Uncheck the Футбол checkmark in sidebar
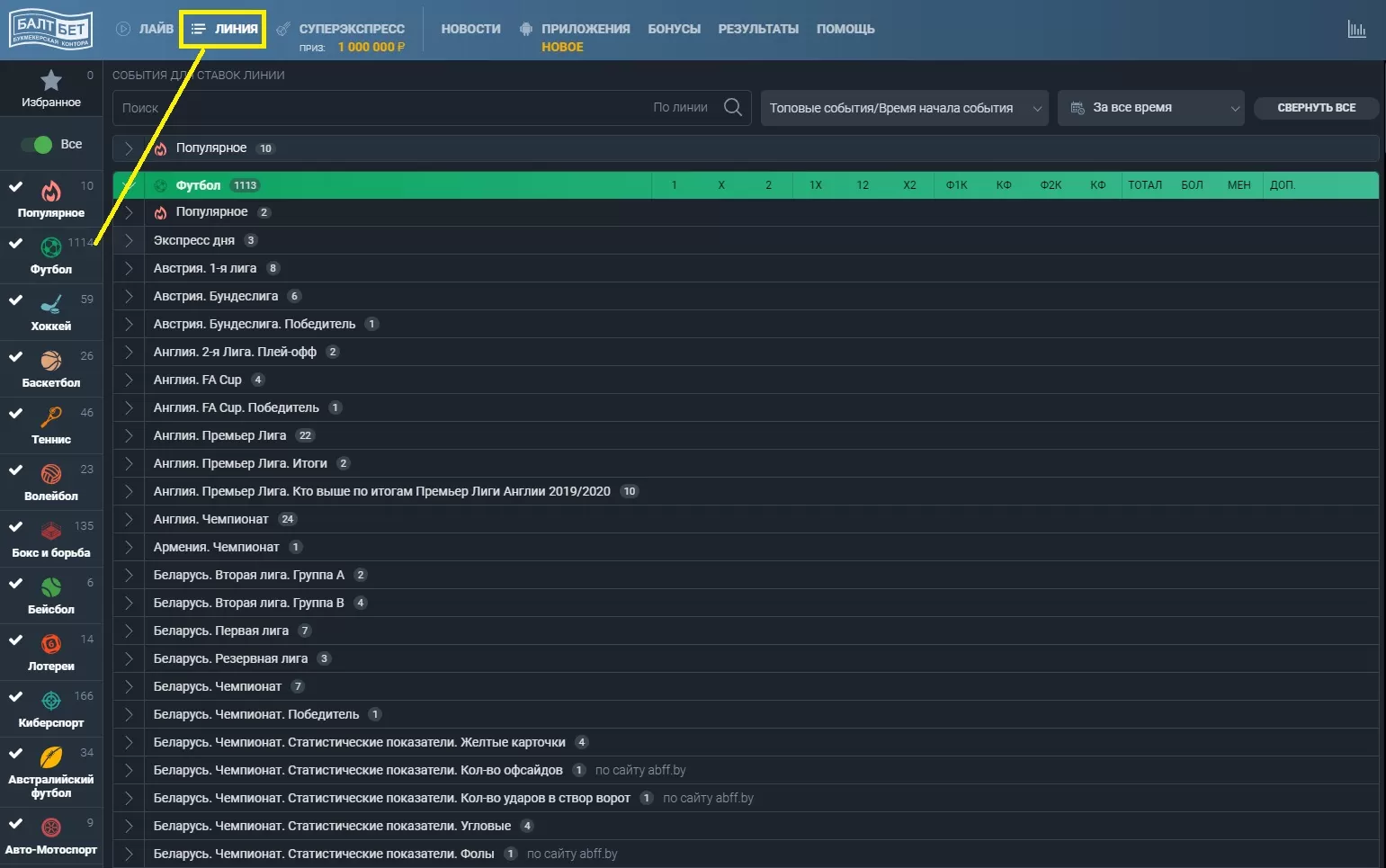The width and height of the screenshot is (1386, 868). [x=16, y=243]
